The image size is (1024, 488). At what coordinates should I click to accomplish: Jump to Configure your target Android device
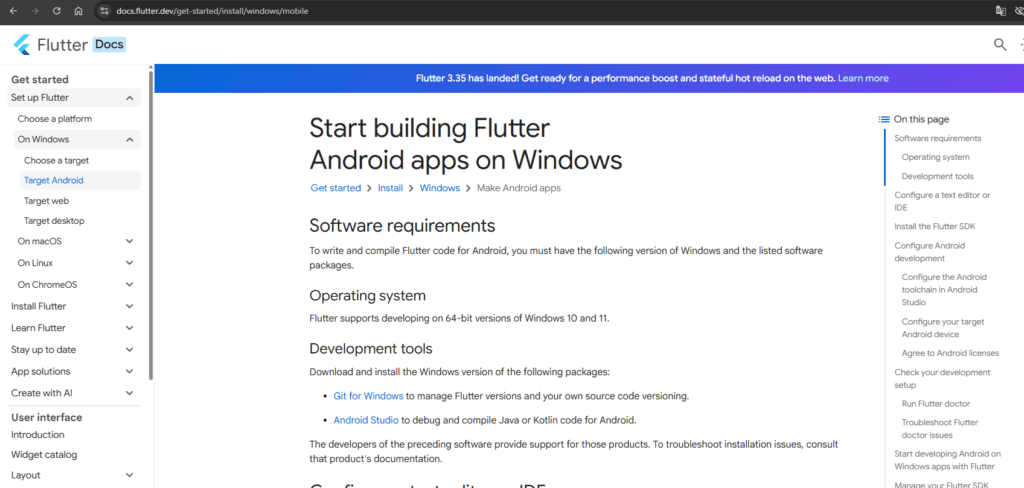click(x=943, y=328)
